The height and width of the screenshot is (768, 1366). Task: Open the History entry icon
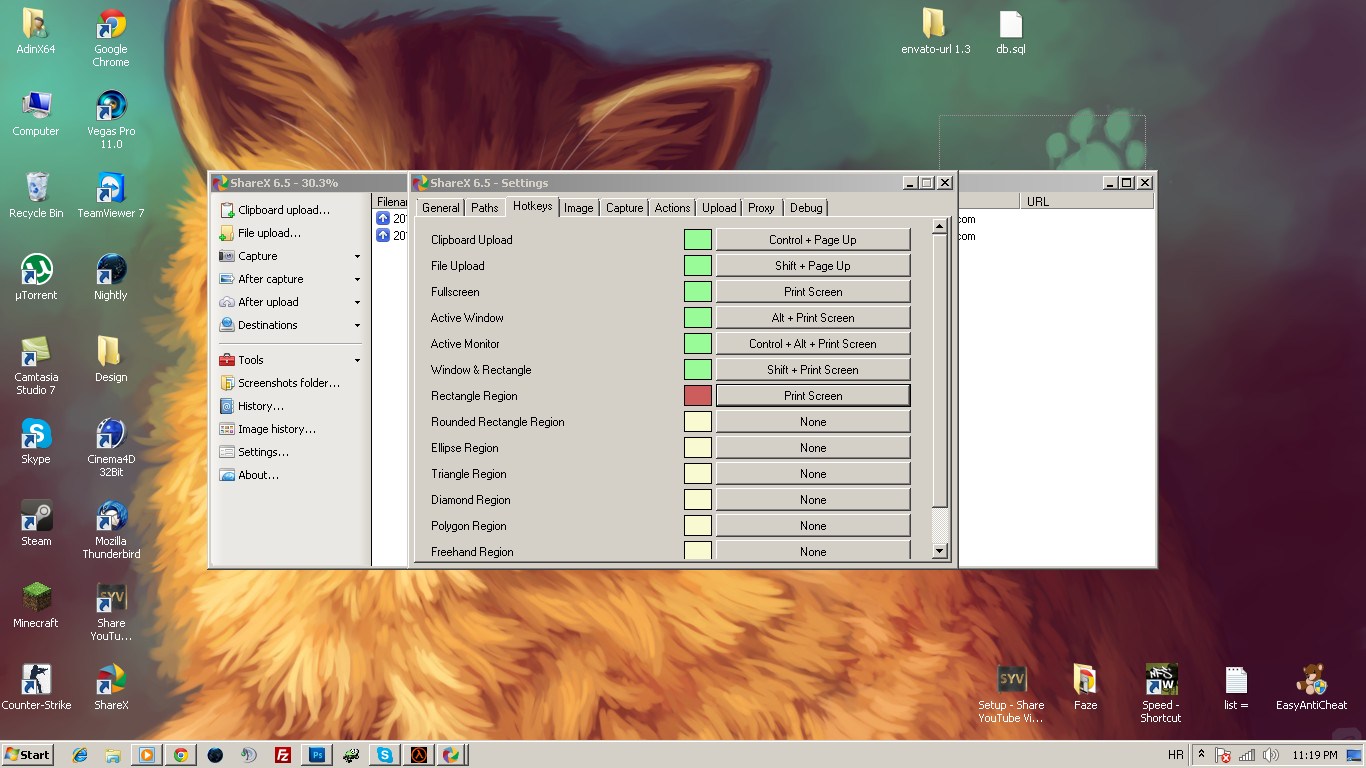(x=228, y=406)
